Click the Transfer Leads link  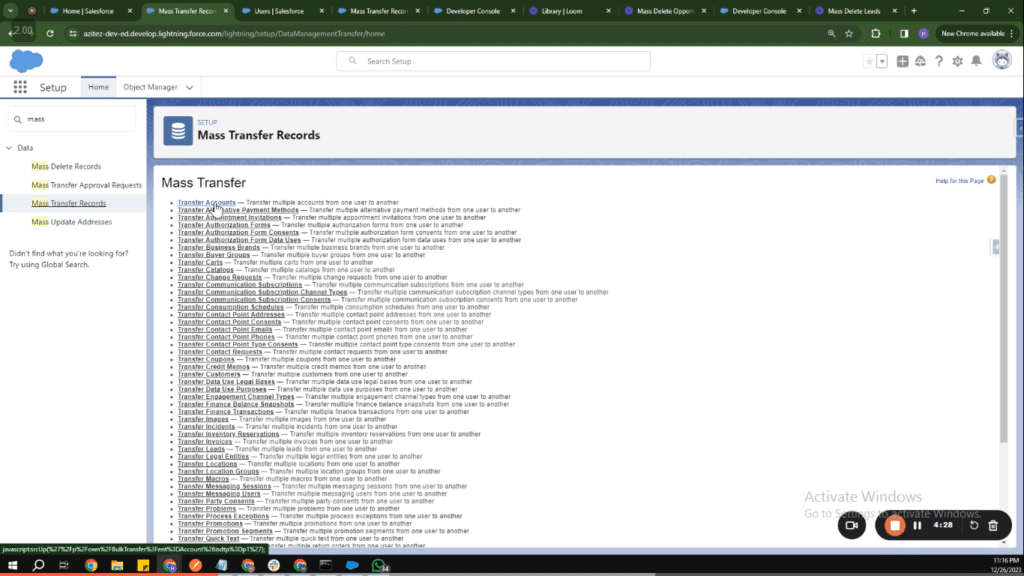tap(201, 449)
